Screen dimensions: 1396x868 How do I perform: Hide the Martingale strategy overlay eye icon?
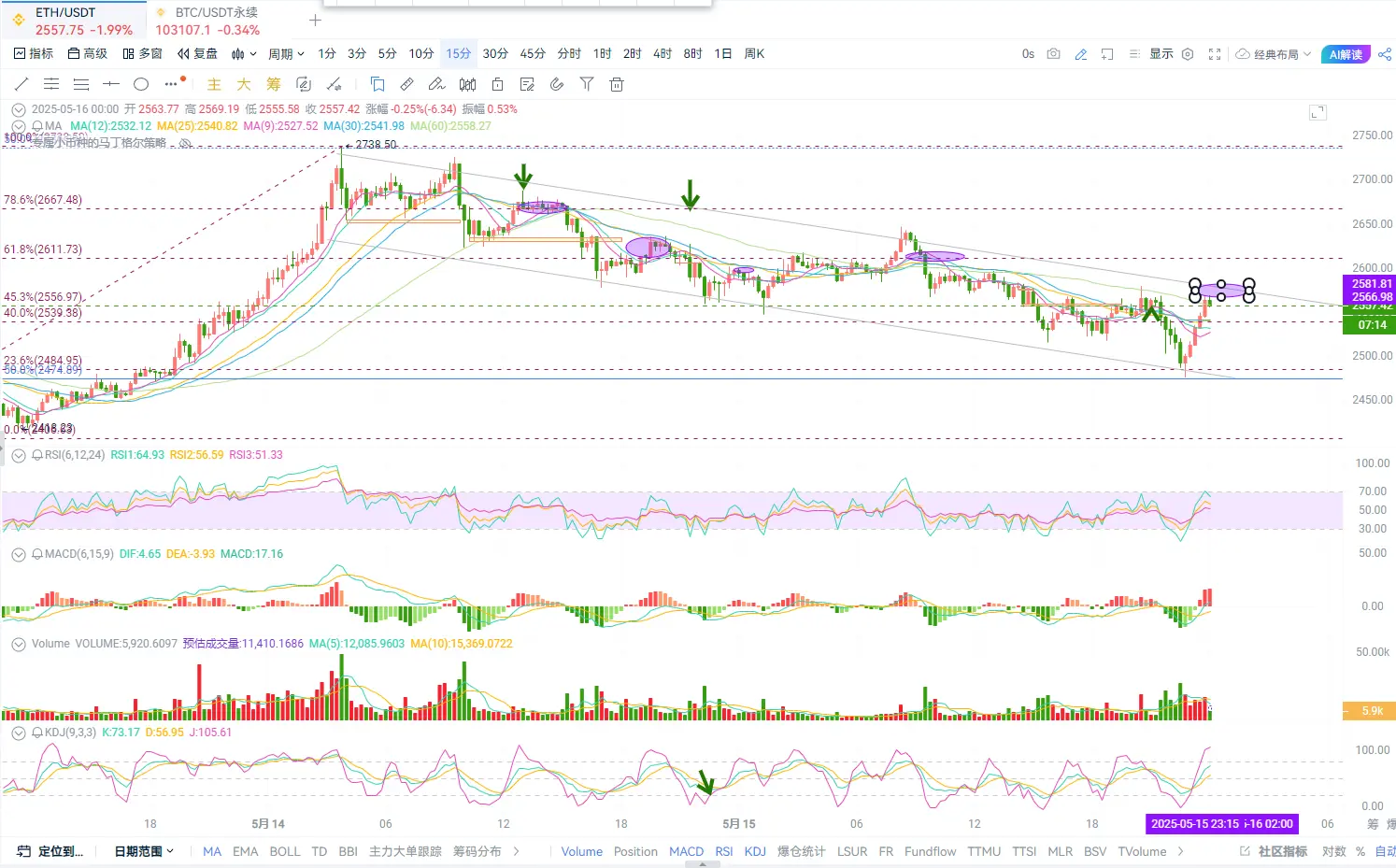[x=185, y=143]
